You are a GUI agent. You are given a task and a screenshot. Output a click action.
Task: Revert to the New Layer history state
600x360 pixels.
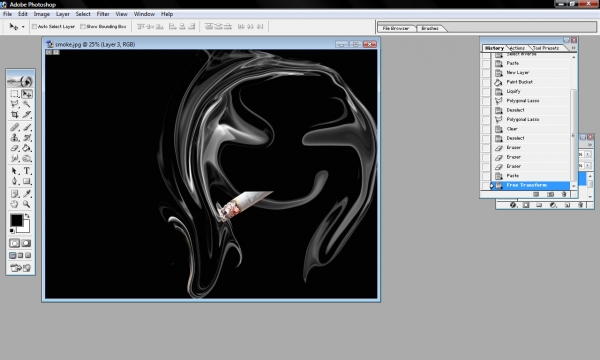(x=530, y=73)
